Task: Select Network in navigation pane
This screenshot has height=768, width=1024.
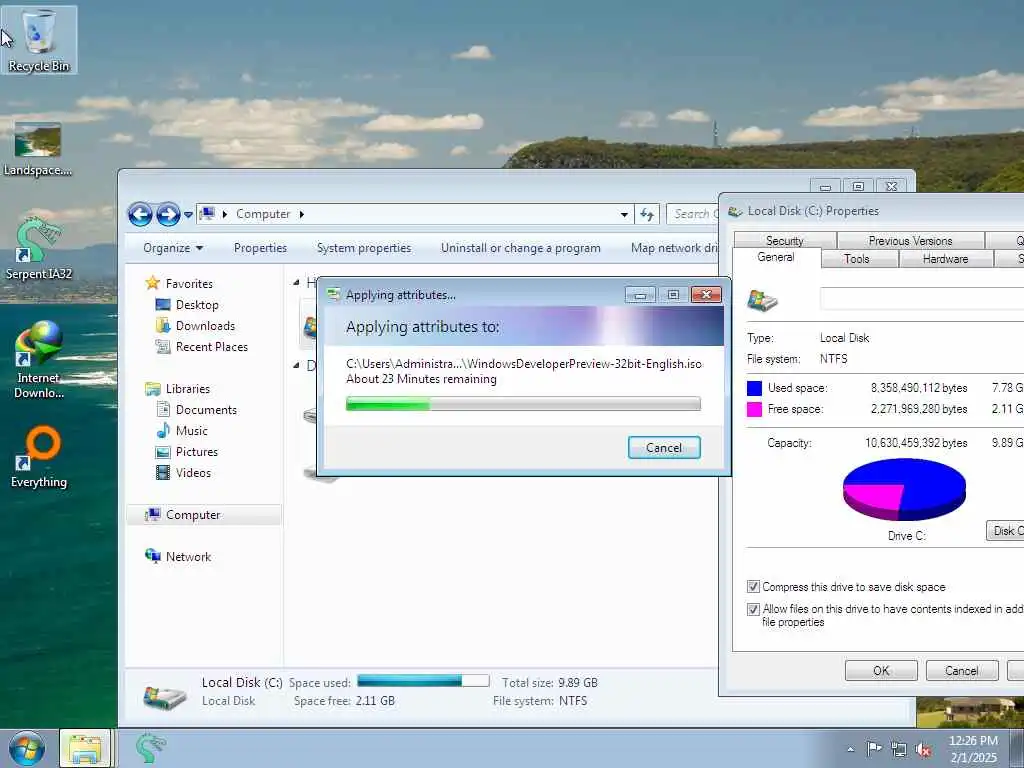Action: [188, 556]
